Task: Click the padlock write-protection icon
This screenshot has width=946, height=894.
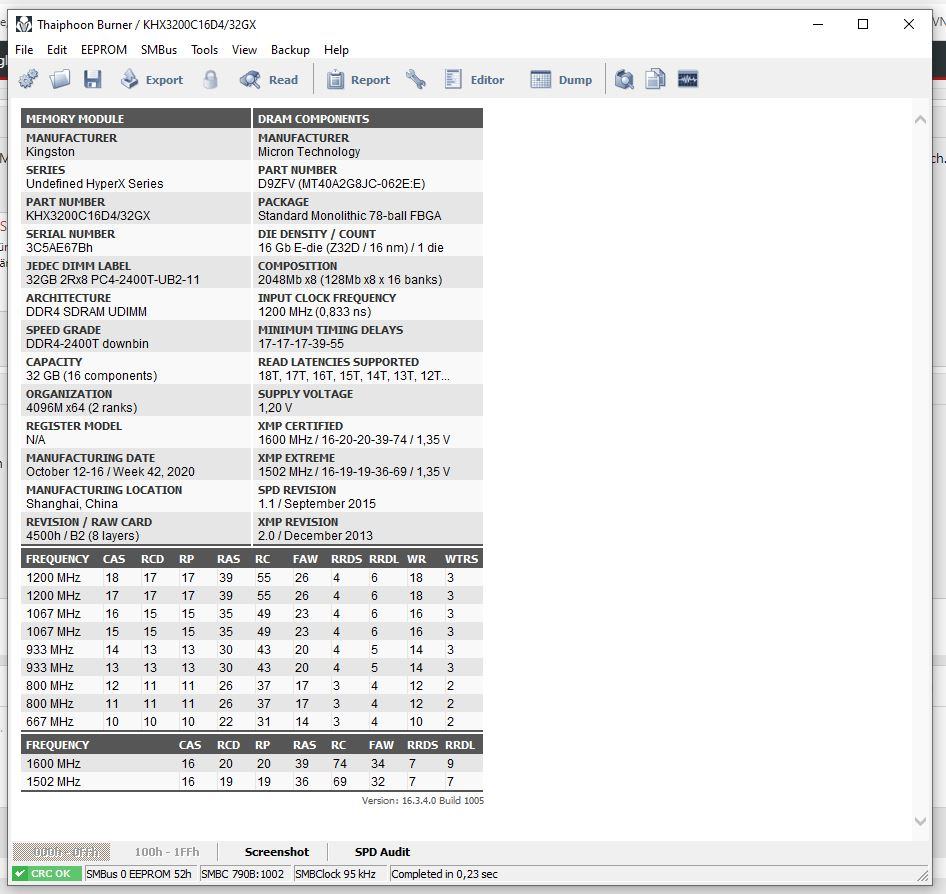Action: point(210,79)
